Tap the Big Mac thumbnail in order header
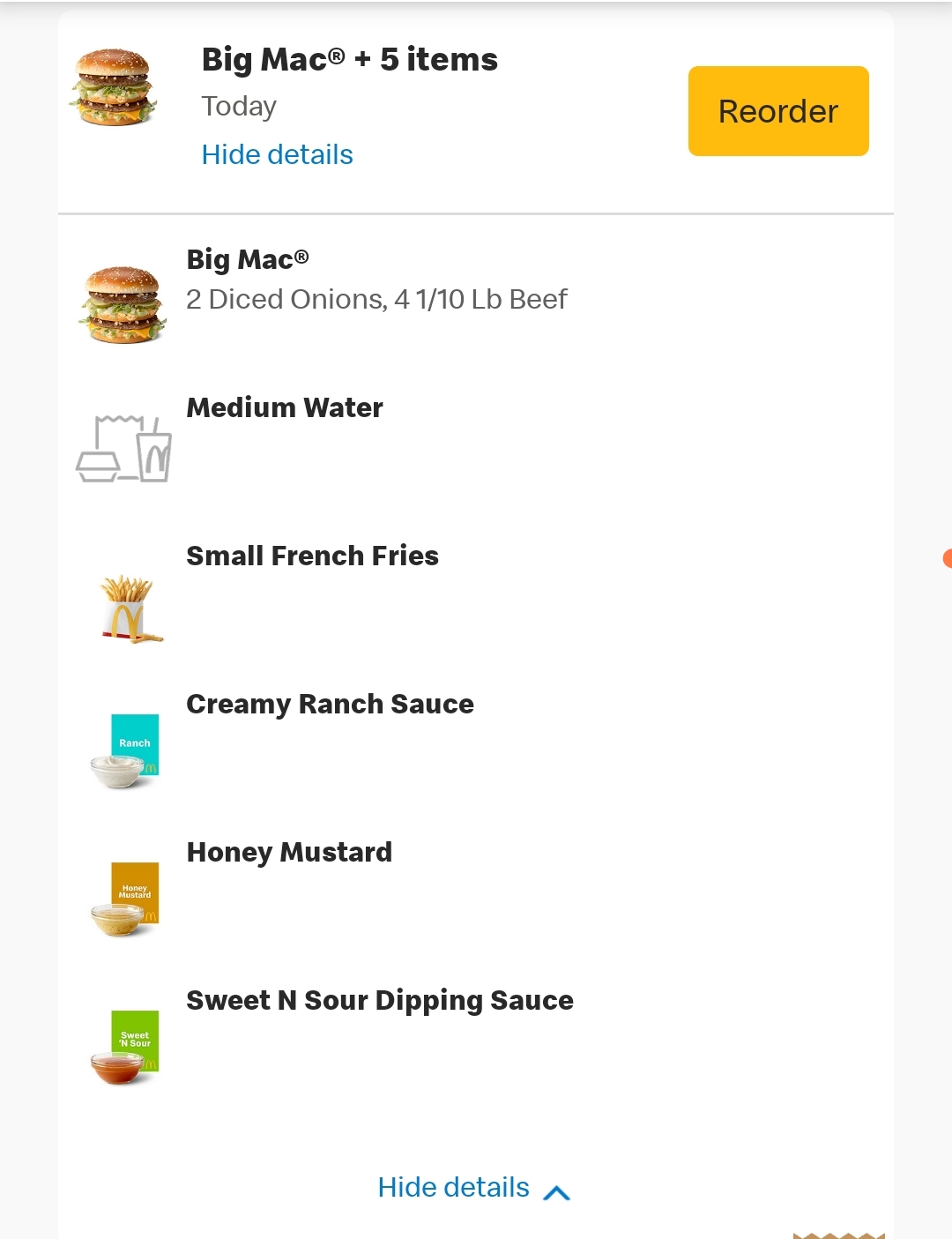Viewport: 952px width, 1239px height. pos(114,87)
